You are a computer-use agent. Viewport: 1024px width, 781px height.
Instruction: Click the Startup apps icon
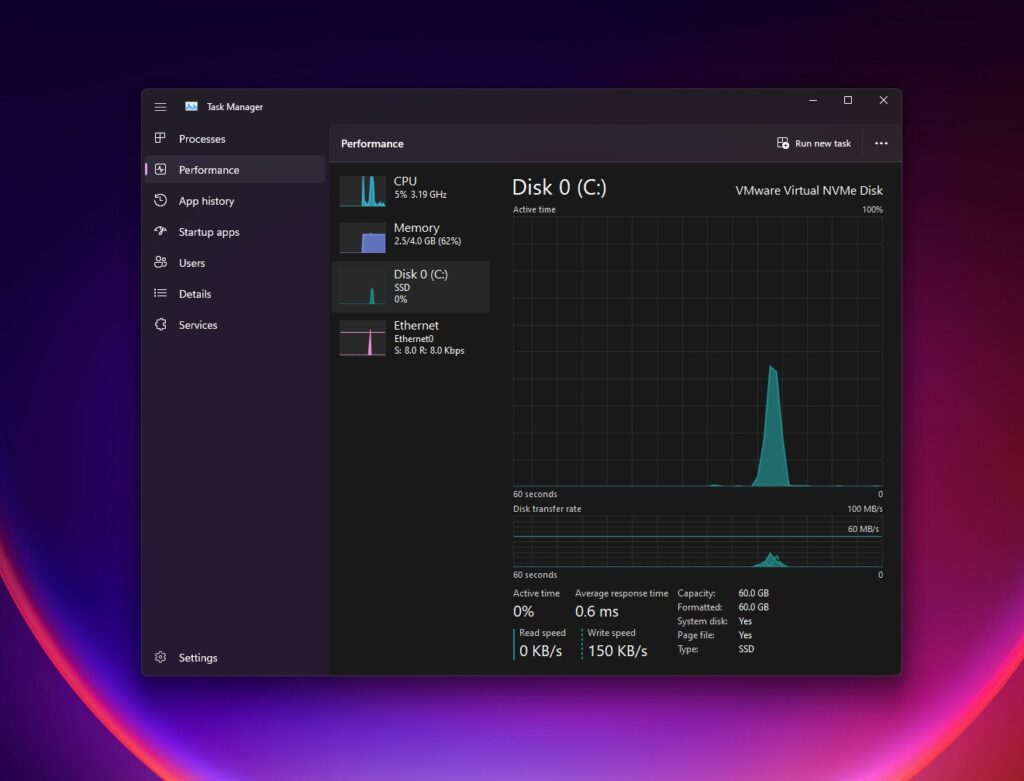tap(160, 231)
